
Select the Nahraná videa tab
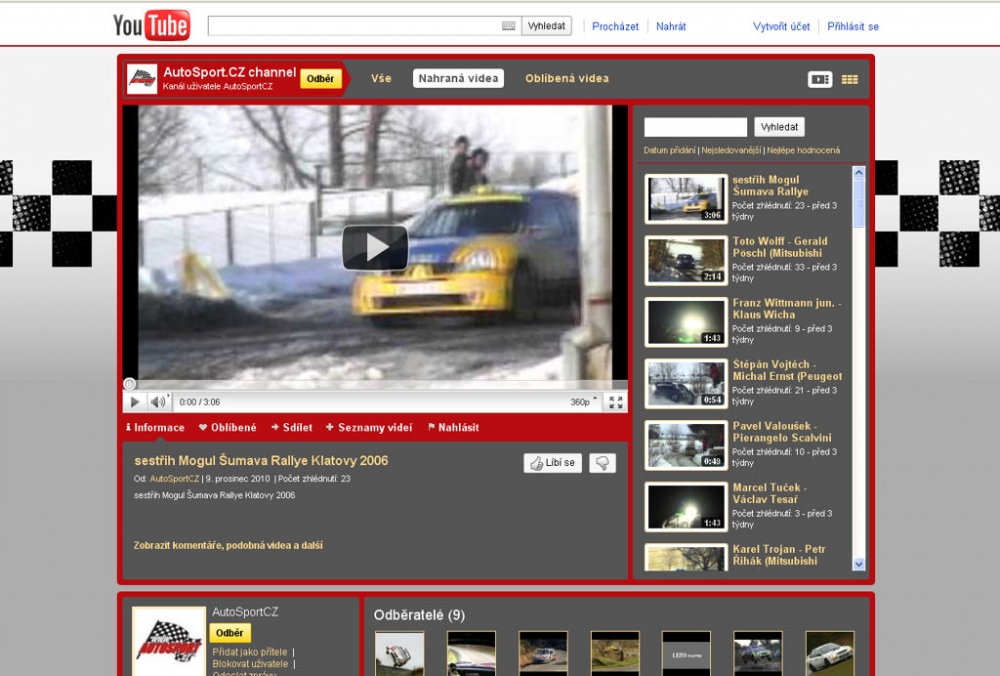(x=458, y=78)
